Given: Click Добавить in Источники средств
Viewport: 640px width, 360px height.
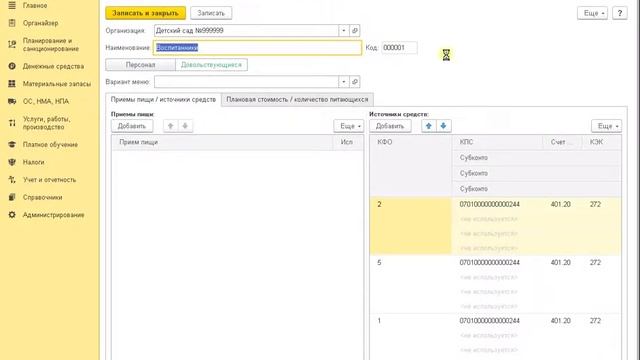Looking at the screenshot, I should (390, 126).
